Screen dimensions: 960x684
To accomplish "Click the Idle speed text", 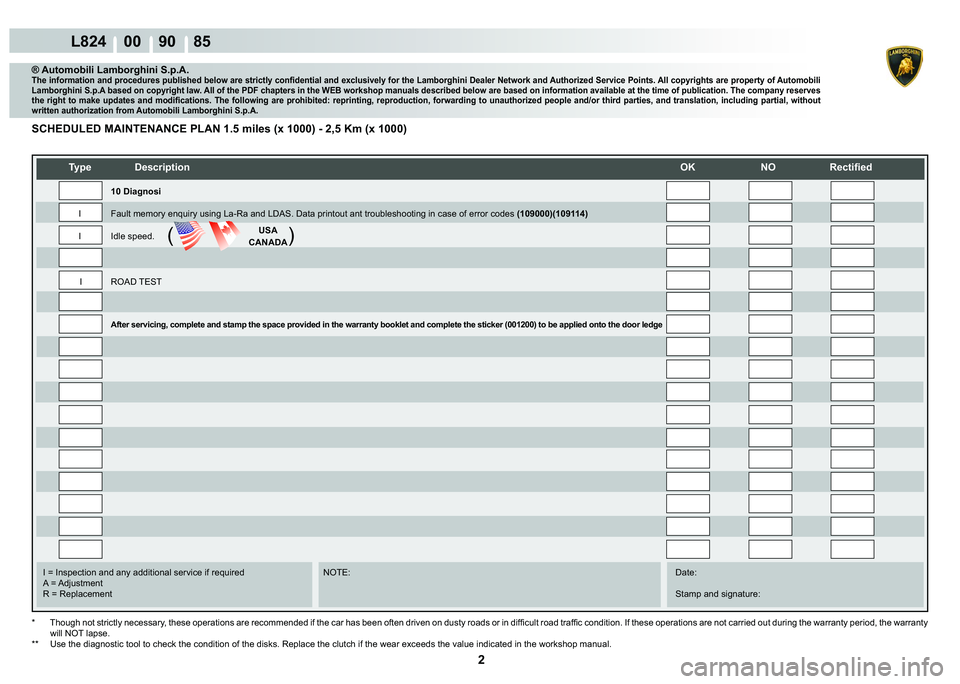I will [132, 236].
